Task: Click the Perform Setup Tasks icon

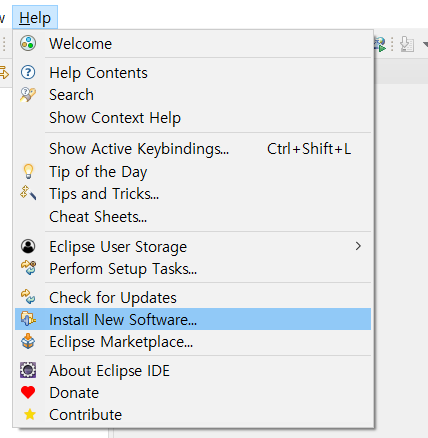Action: [28, 268]
